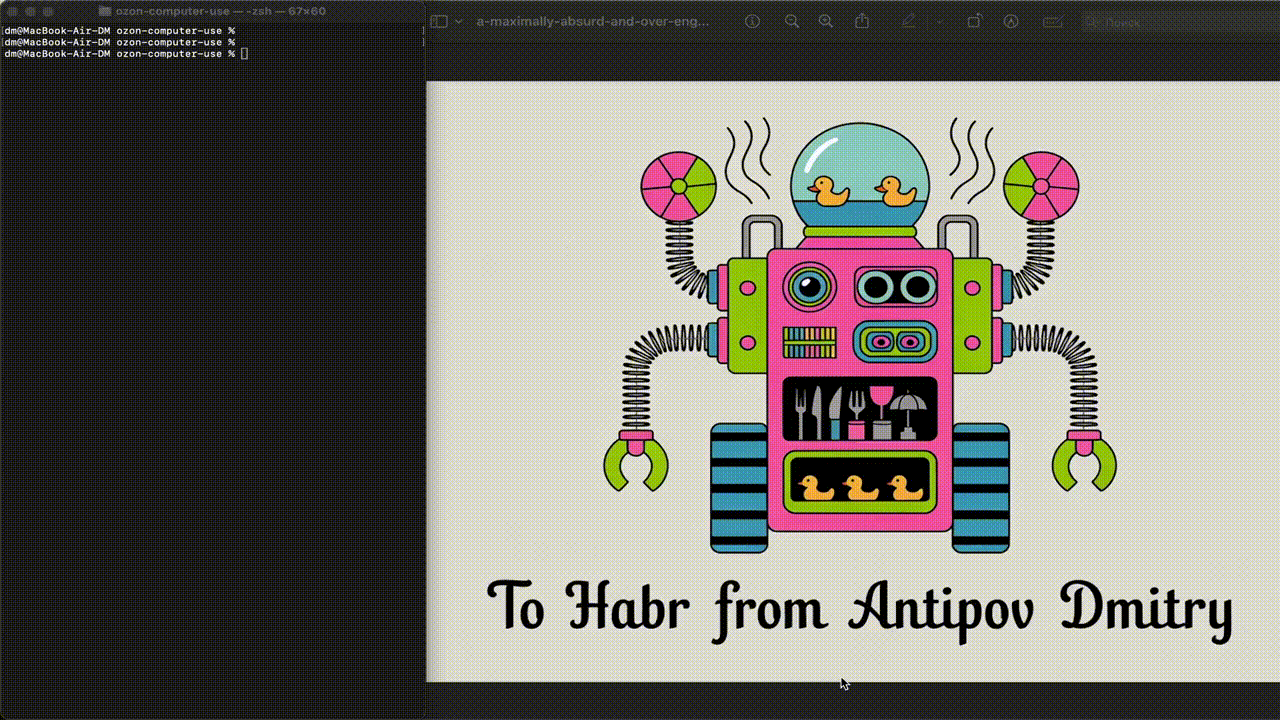Click the folder icon in Terminal title
The height and width of the screenshot is (720, 1280).
coord(105,11)
